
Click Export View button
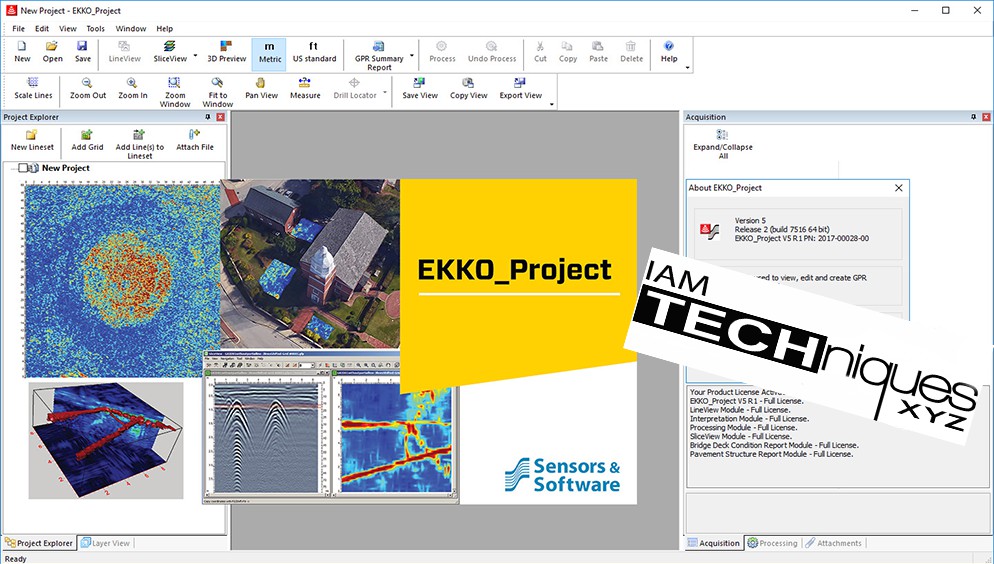point(520,89)
